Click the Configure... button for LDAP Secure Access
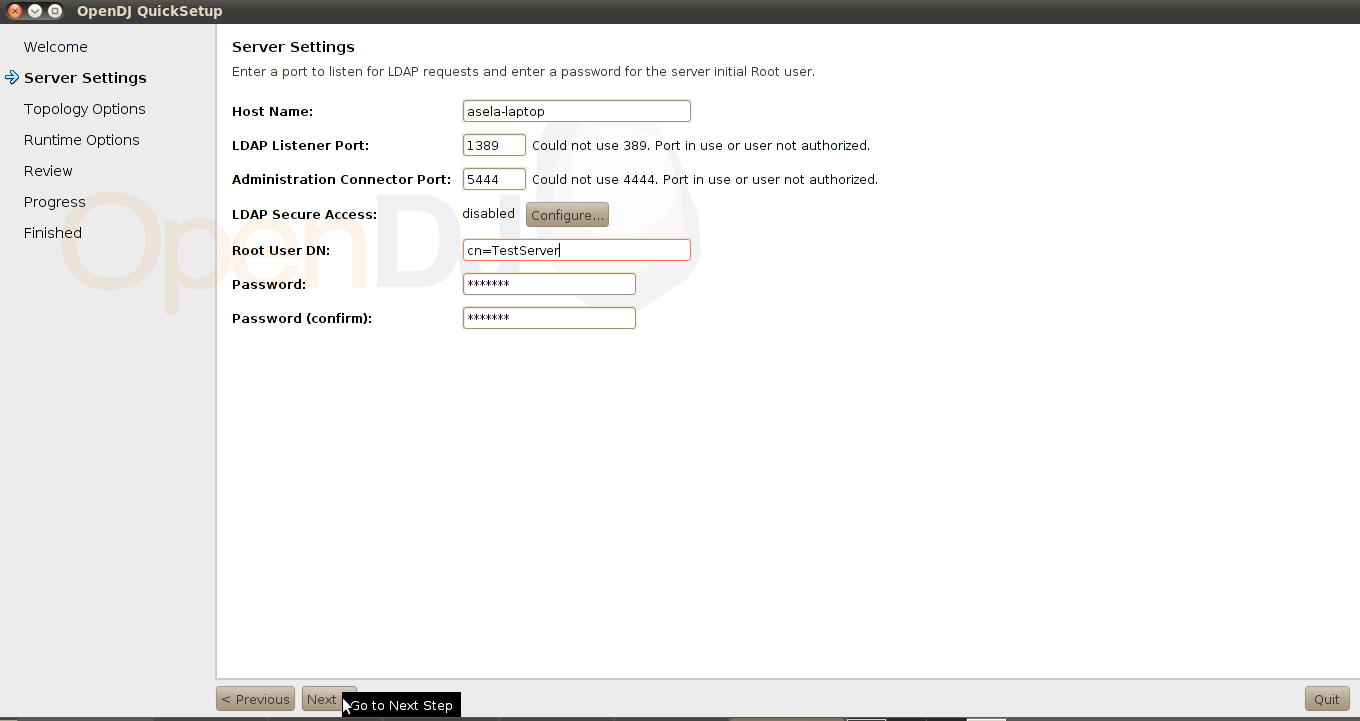Image resolution: width=1360 pixels, height=721 pixels. point(567,215)
